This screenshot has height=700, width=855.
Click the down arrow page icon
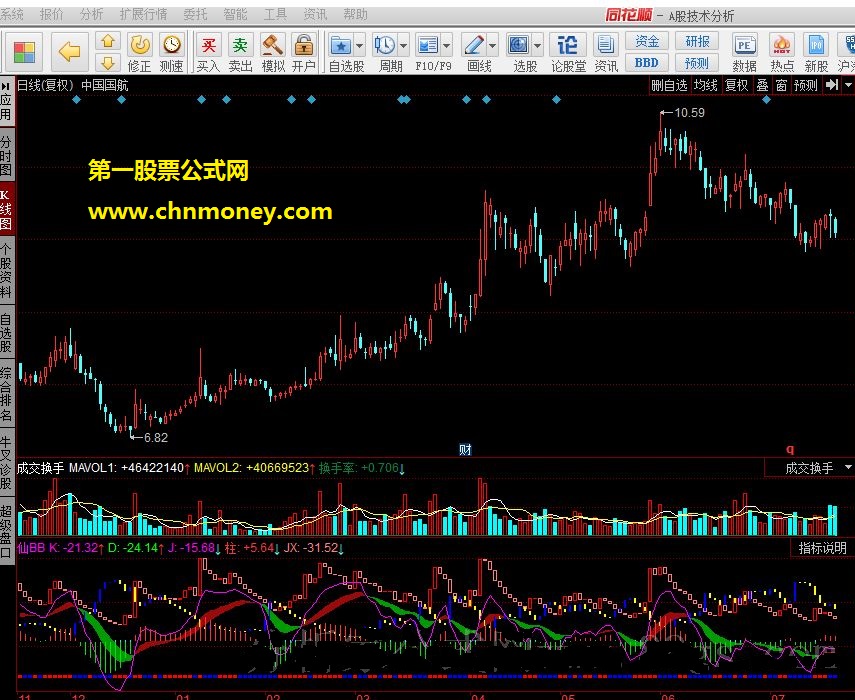[x=108, y=63]
